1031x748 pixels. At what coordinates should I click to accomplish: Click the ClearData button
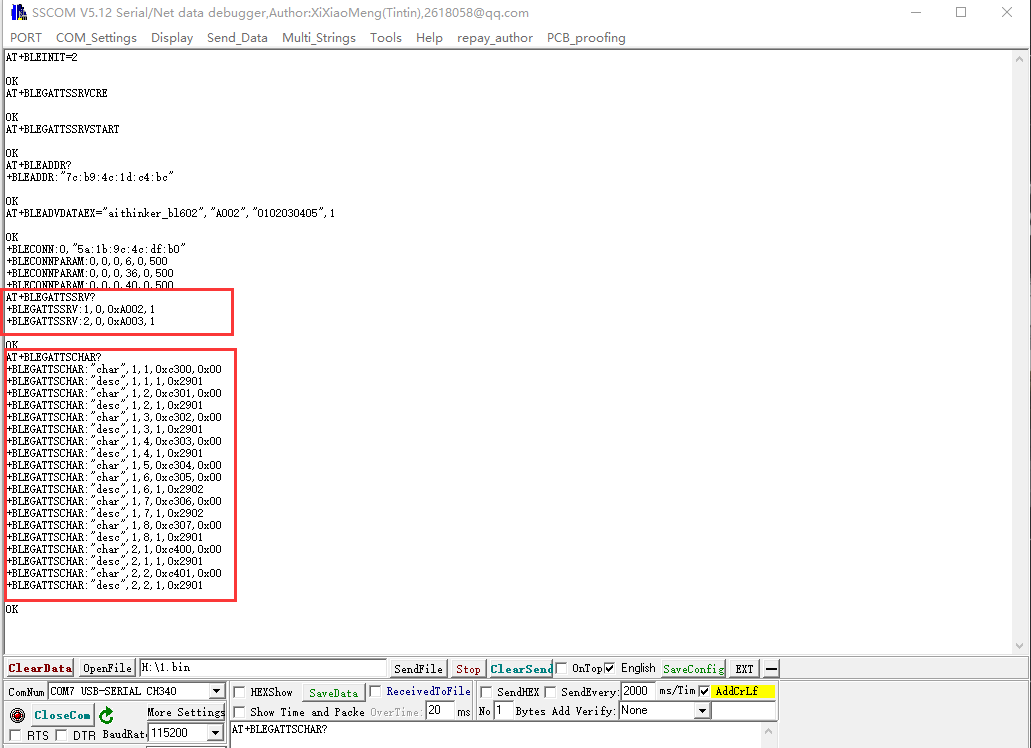pos(39,668)
